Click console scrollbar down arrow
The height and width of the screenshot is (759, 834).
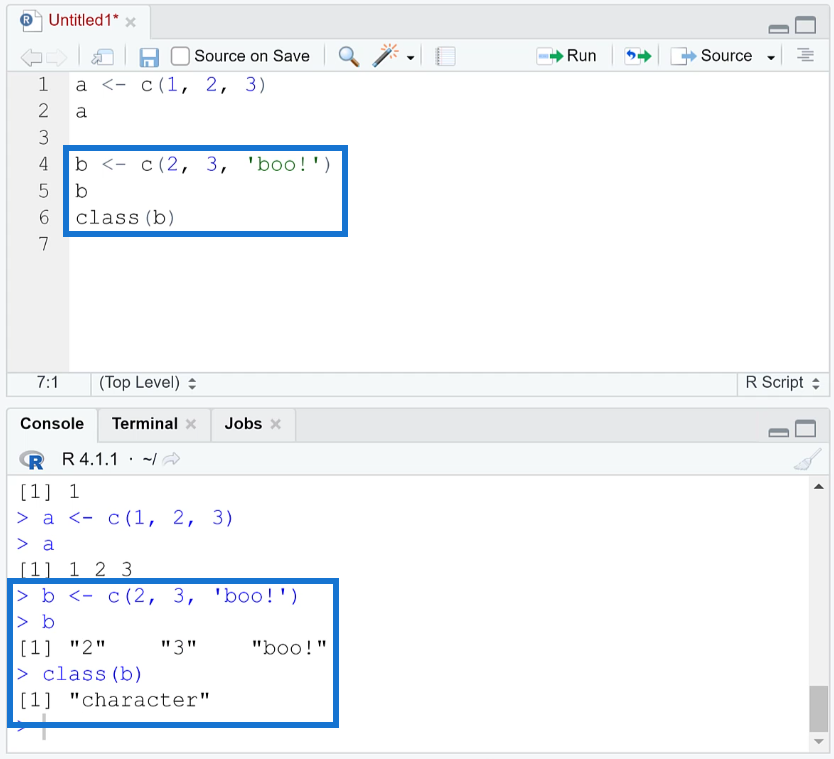(819, 741)
